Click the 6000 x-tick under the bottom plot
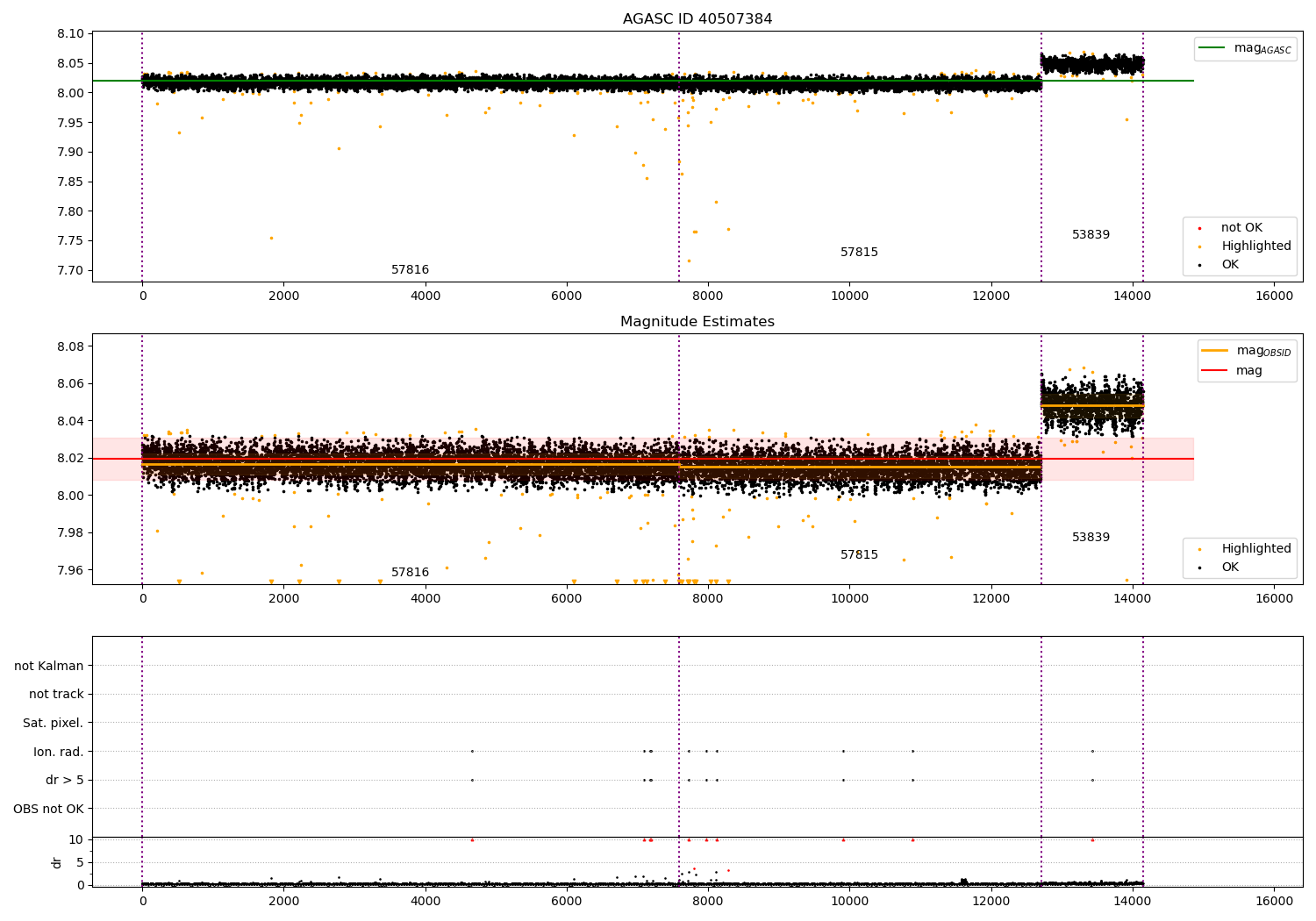Image resolution: width=1316 pixels, height=921 pixels. click(567, 902)
